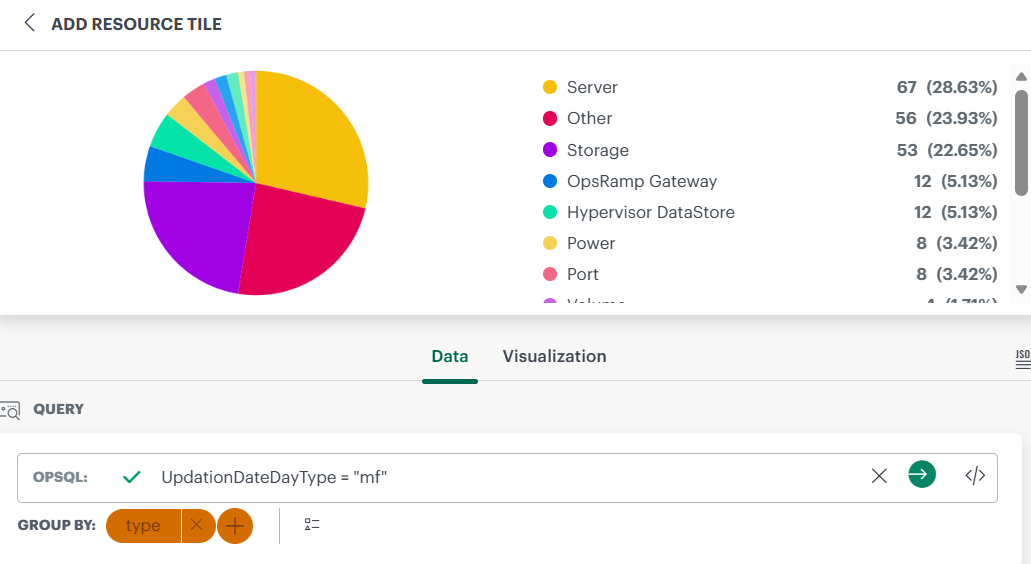
Task: Click the JSON view icon
Action: coord(1023,360)
